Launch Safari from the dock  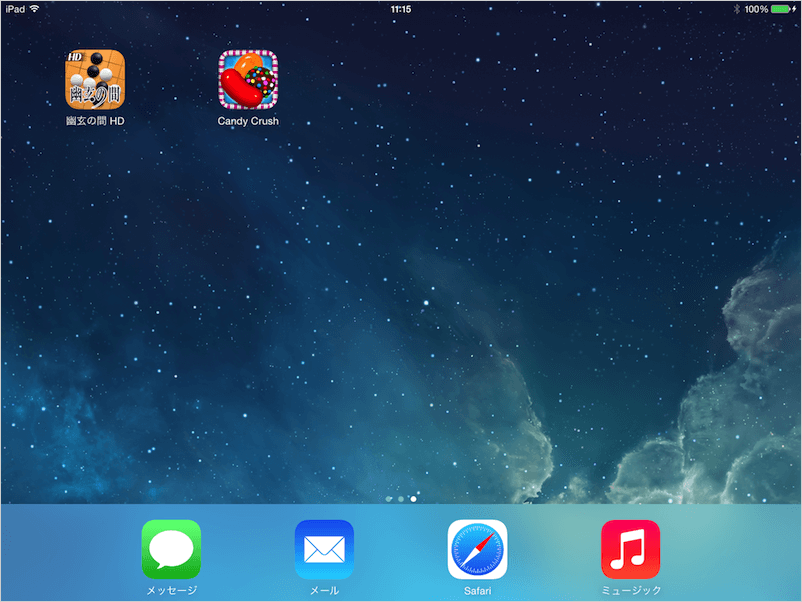point(477,549)
